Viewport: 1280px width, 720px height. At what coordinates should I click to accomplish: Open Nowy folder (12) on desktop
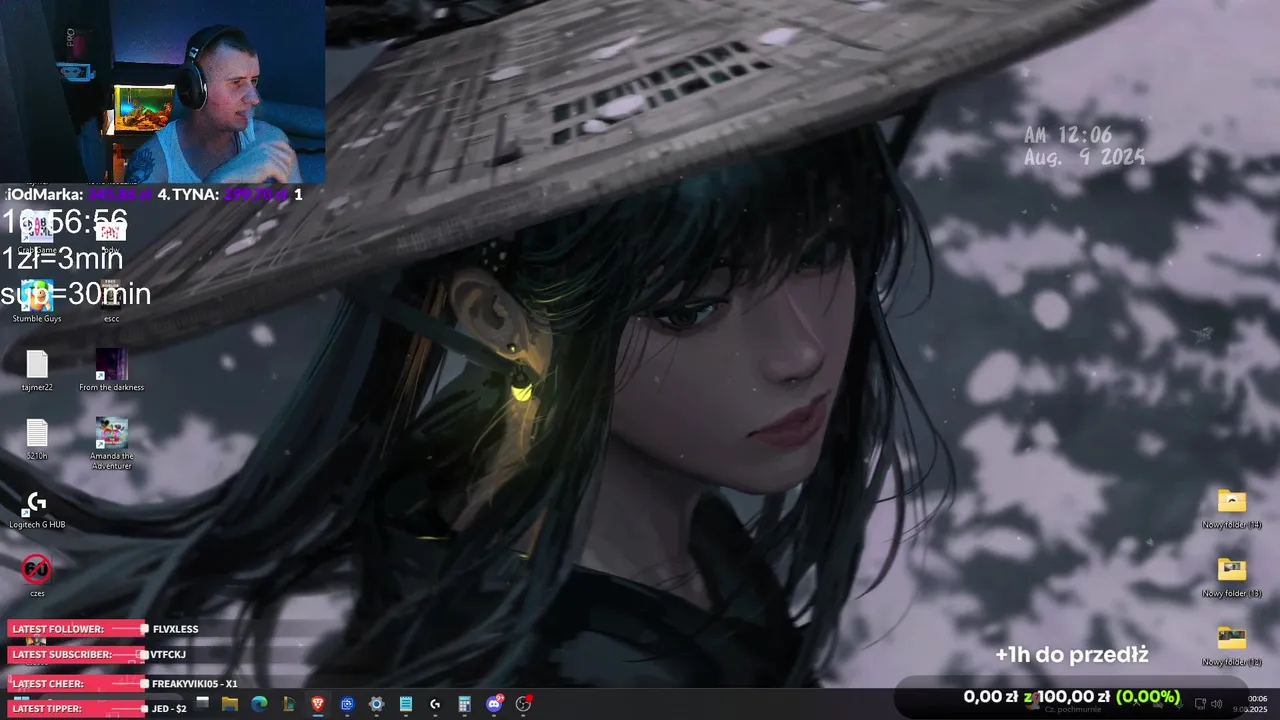tap(1232, 646)
